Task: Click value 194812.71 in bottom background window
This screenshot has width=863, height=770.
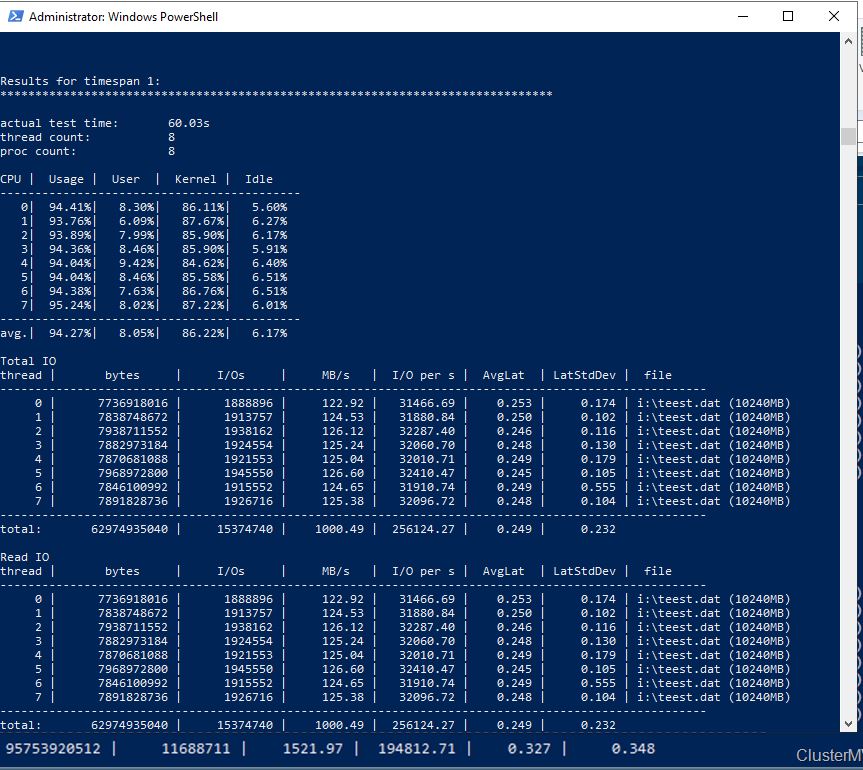Action: pyautogui.click(x=417, y=749)
